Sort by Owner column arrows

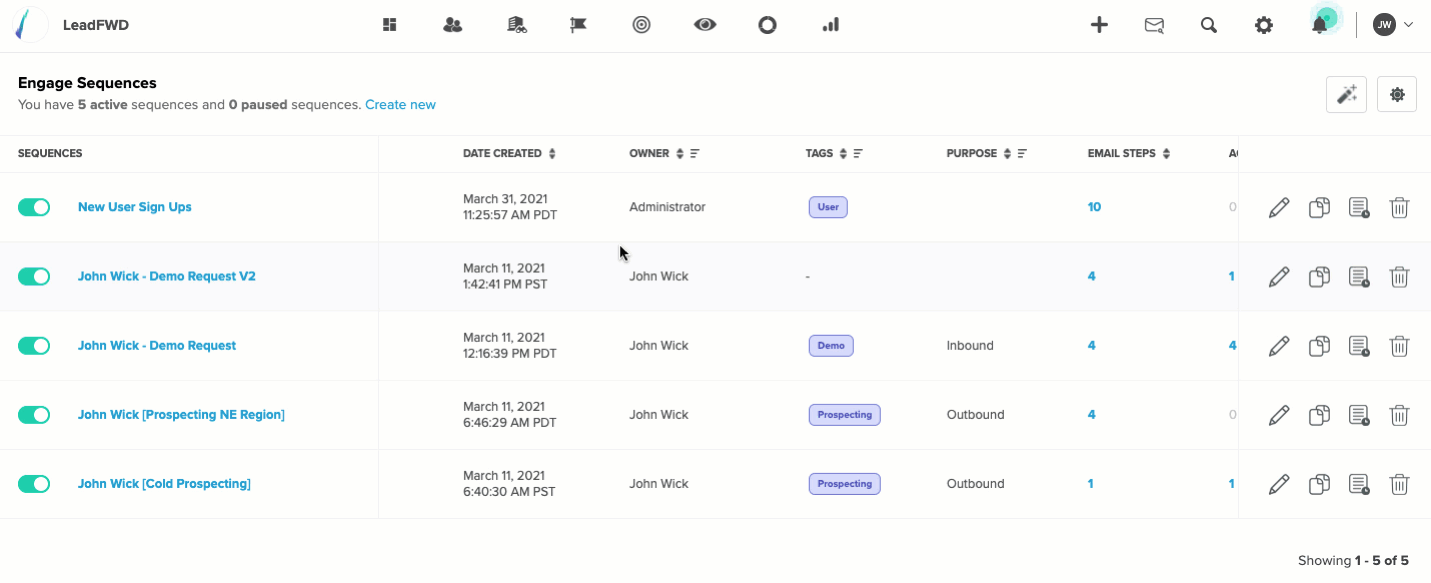[x=680, y=154]
